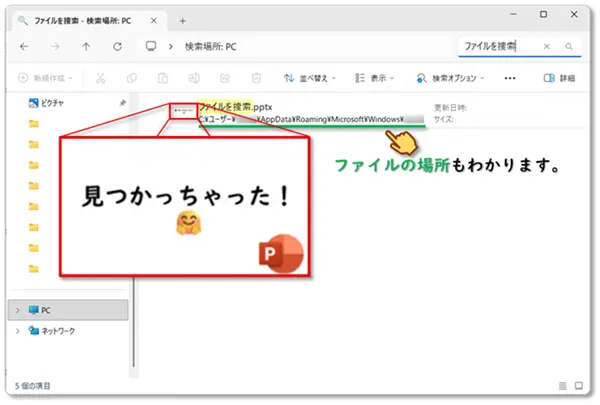Click the Cut scissors icon
This screenshot has width=600, height=405.
(x=101, y=78)
